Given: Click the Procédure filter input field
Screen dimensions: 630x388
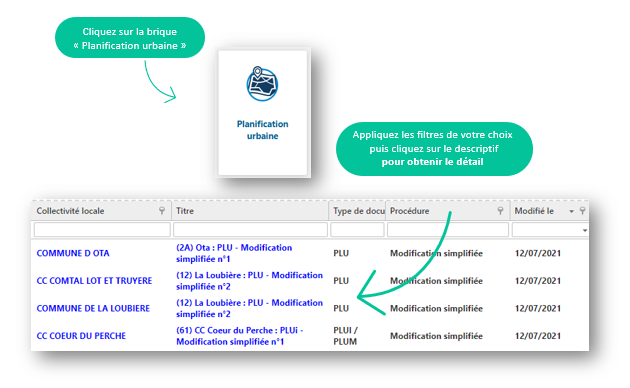Looking at the screenshot, I should [448, 230].
